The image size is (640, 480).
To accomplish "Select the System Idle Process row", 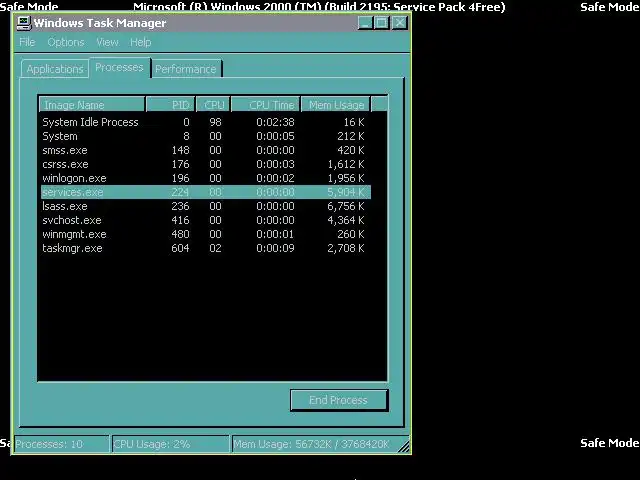I will 205,122.
